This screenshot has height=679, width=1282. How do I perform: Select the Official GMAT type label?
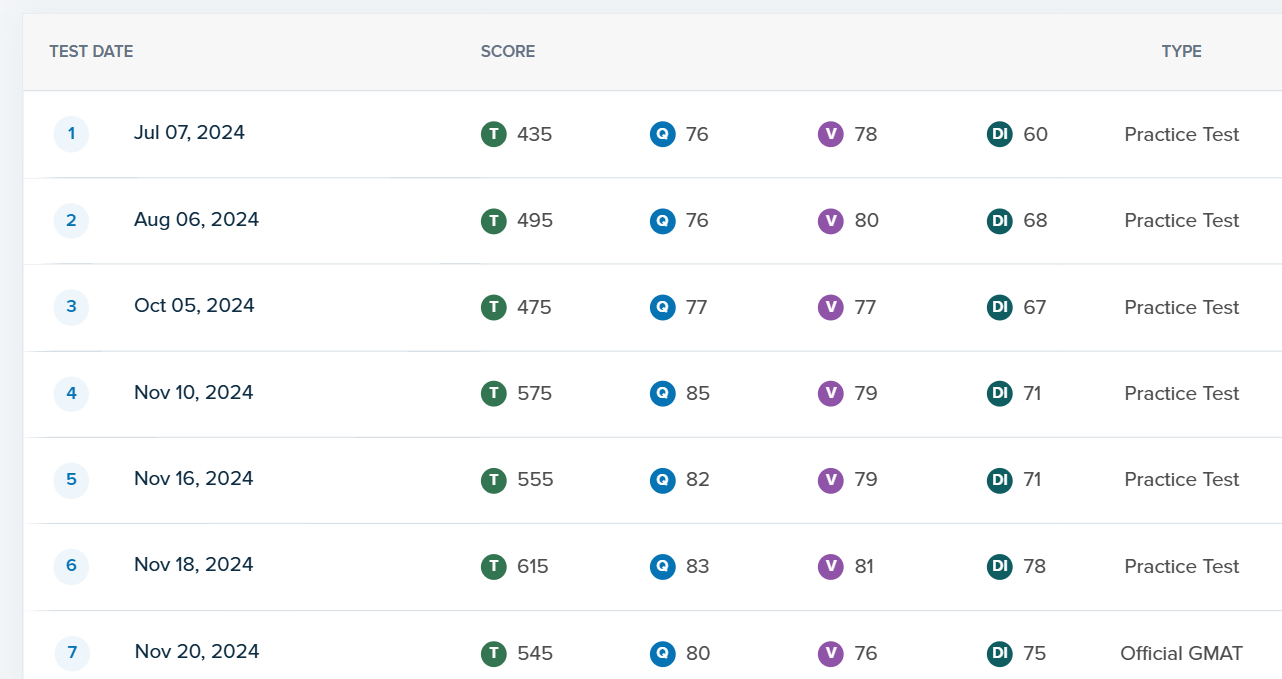[x=1181, y=653]
